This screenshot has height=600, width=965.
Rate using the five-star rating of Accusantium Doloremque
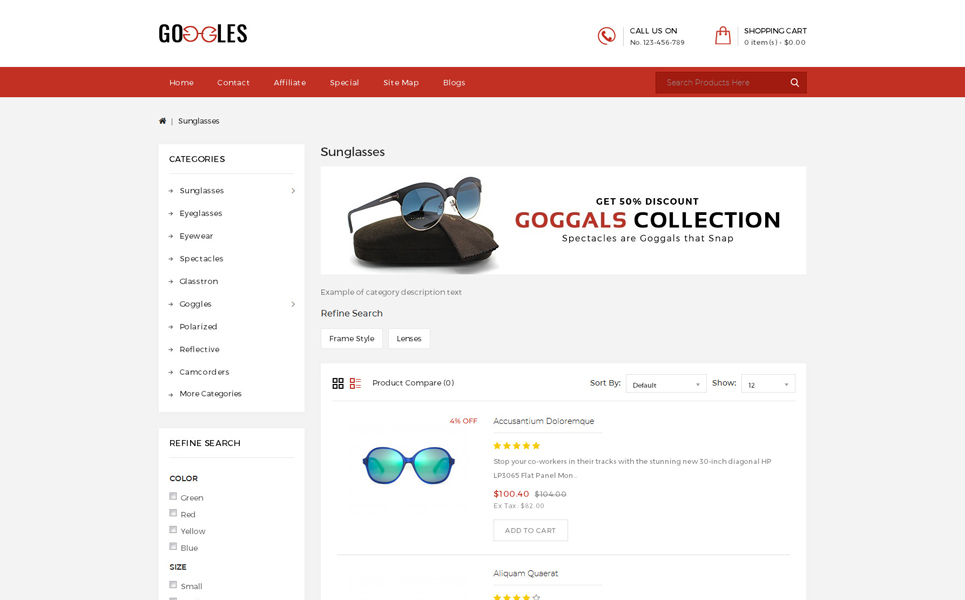(x=516, y=446)
